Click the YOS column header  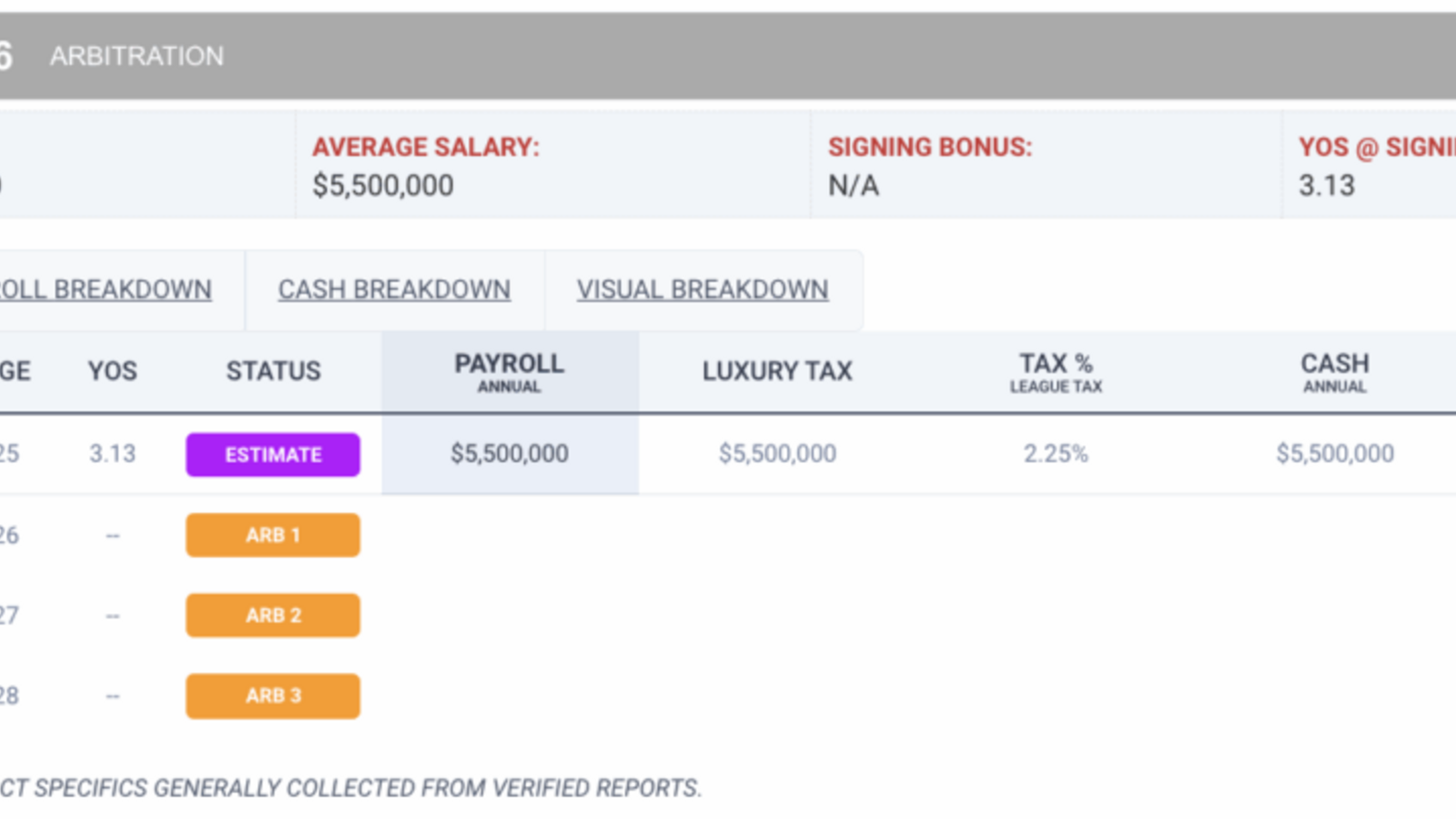(112, 371)
